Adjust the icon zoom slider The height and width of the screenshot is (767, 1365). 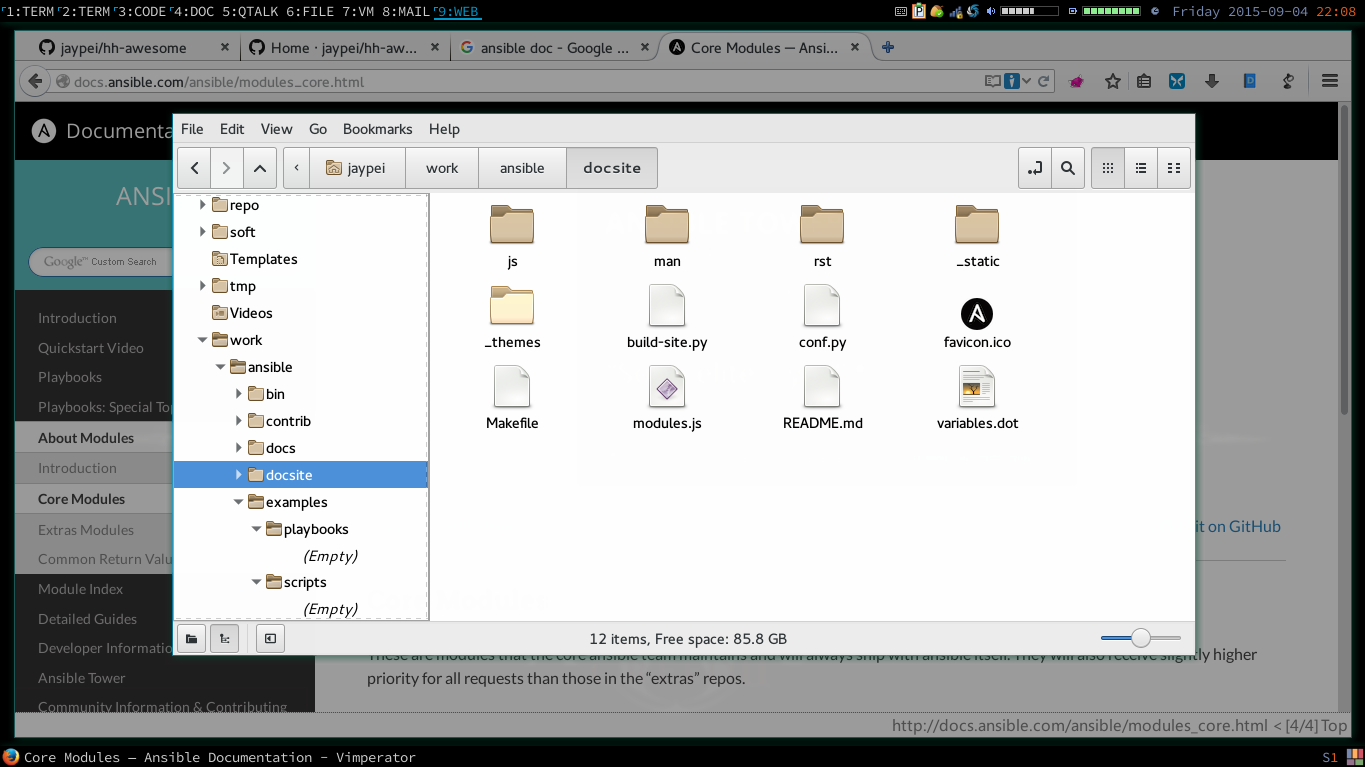tap(1141, 638)
